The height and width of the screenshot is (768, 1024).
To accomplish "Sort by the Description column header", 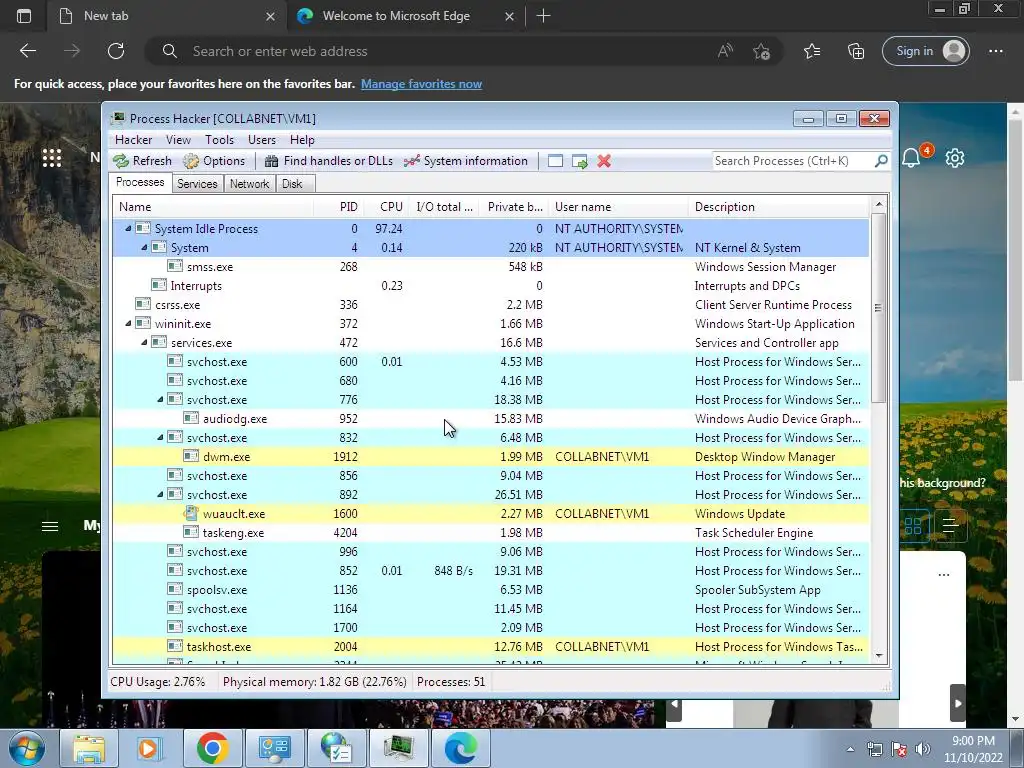I will point(778,207).
